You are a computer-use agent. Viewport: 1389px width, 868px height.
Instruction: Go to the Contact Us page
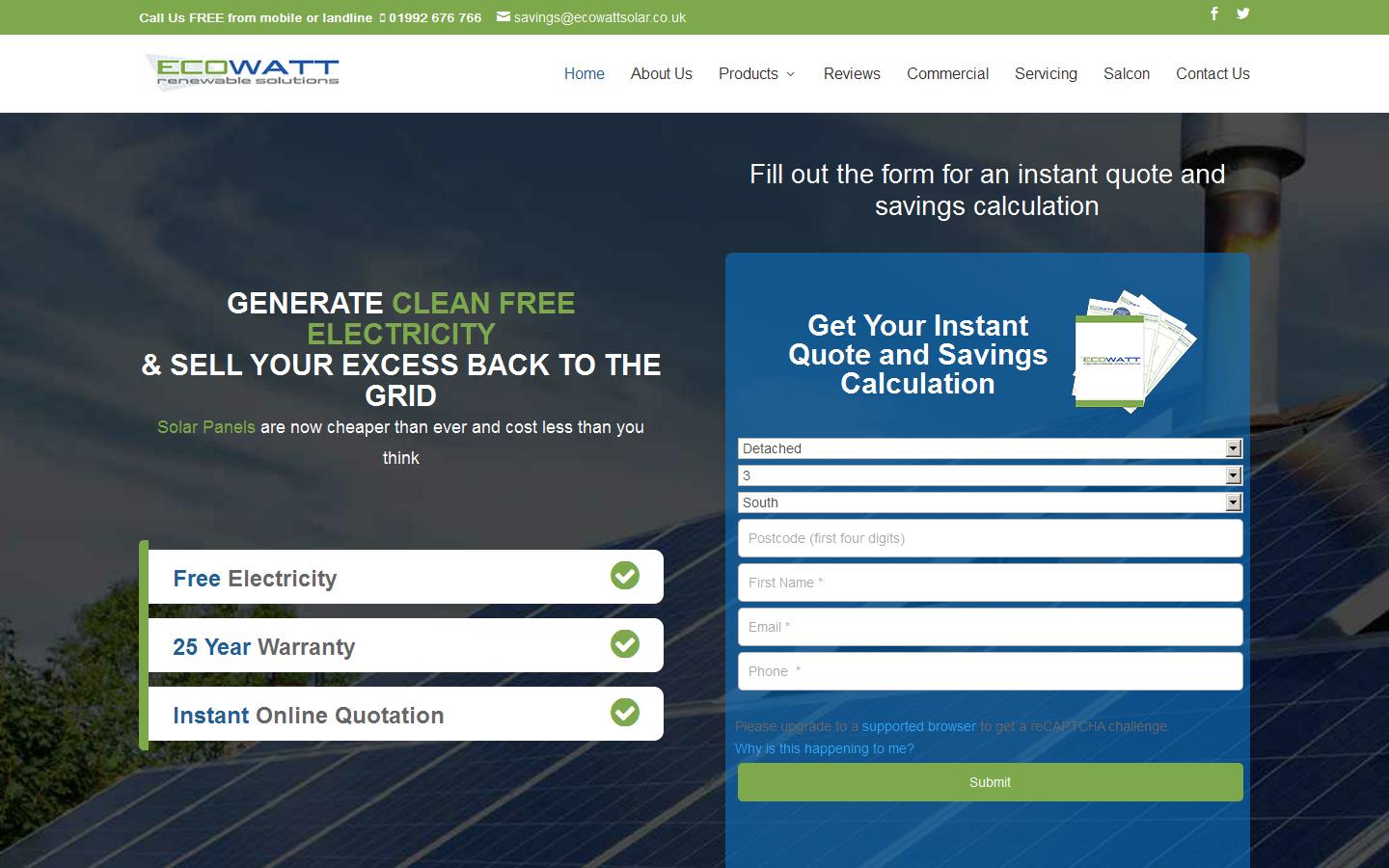tap(1212, 73)
